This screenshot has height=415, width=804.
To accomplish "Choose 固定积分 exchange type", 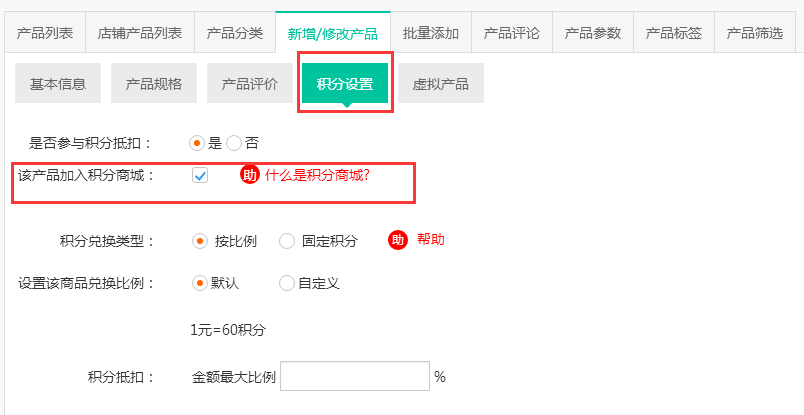I will pyautogui.click(x=287, y=241).
